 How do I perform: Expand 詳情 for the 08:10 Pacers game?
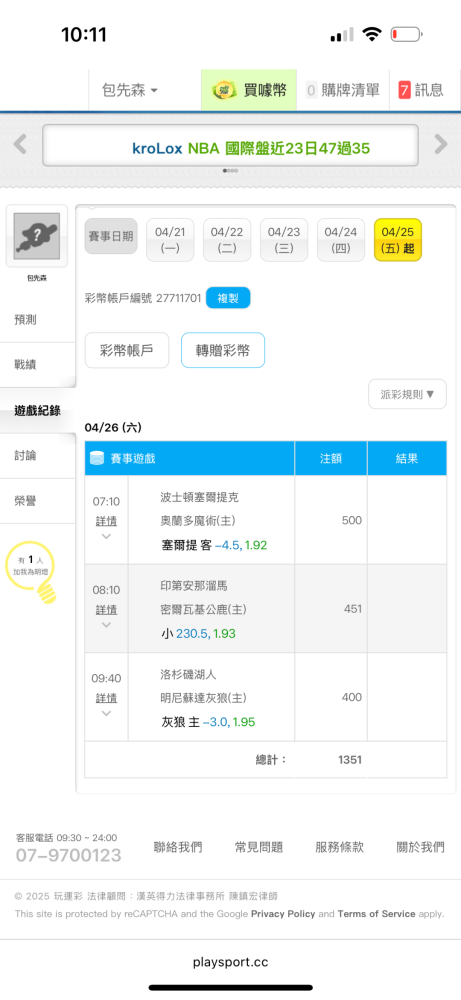106,610
